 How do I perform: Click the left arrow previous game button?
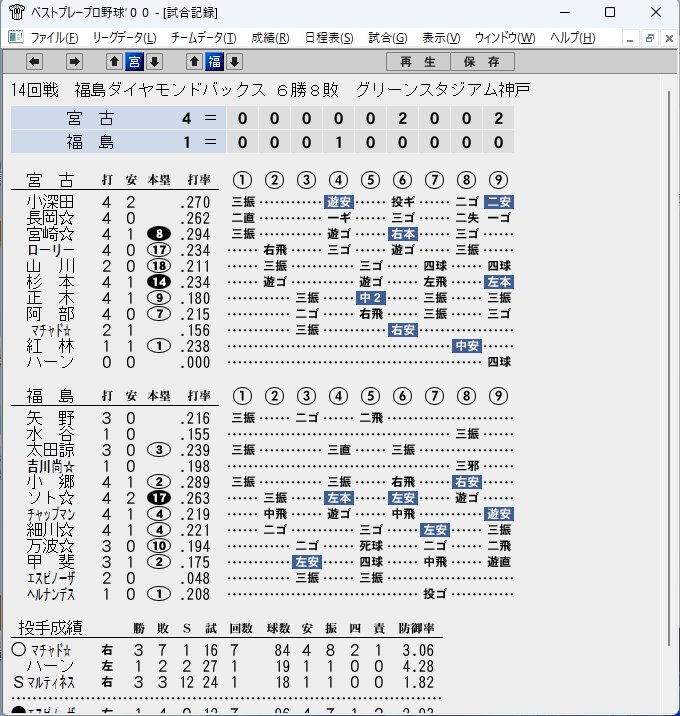tap(34, 62)
